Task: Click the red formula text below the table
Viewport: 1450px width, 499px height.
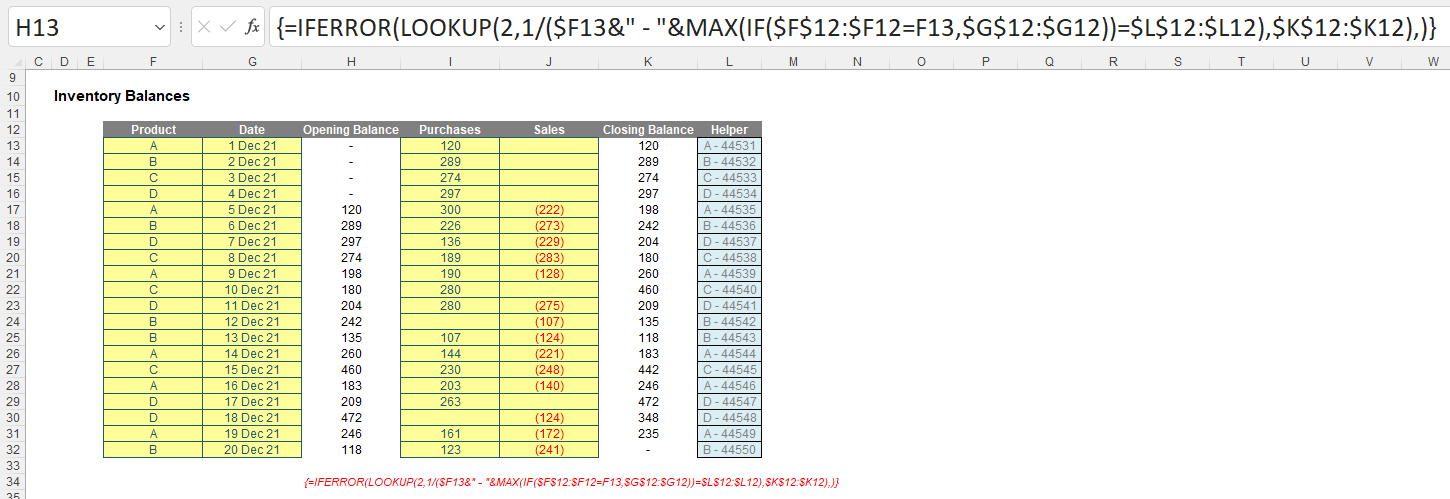Action: point(571,482)
